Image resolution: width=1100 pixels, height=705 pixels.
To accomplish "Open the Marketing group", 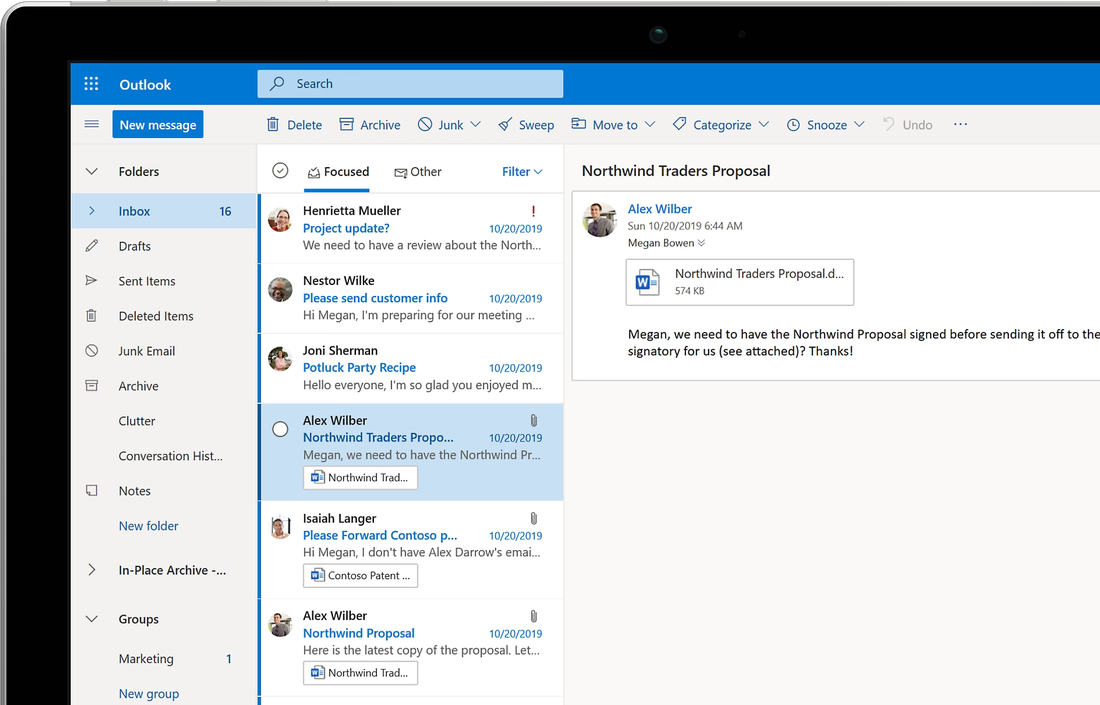I will tap(146, 659).
